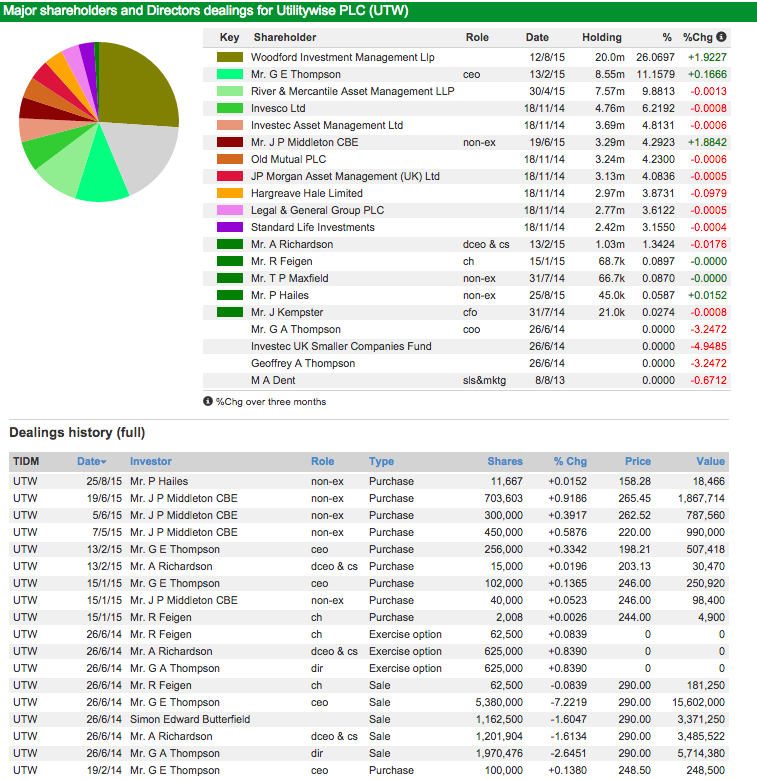This screenshot has width=757, height=780.
Task: Sort dealings by Value column header
Action: [x=710, y=461]
